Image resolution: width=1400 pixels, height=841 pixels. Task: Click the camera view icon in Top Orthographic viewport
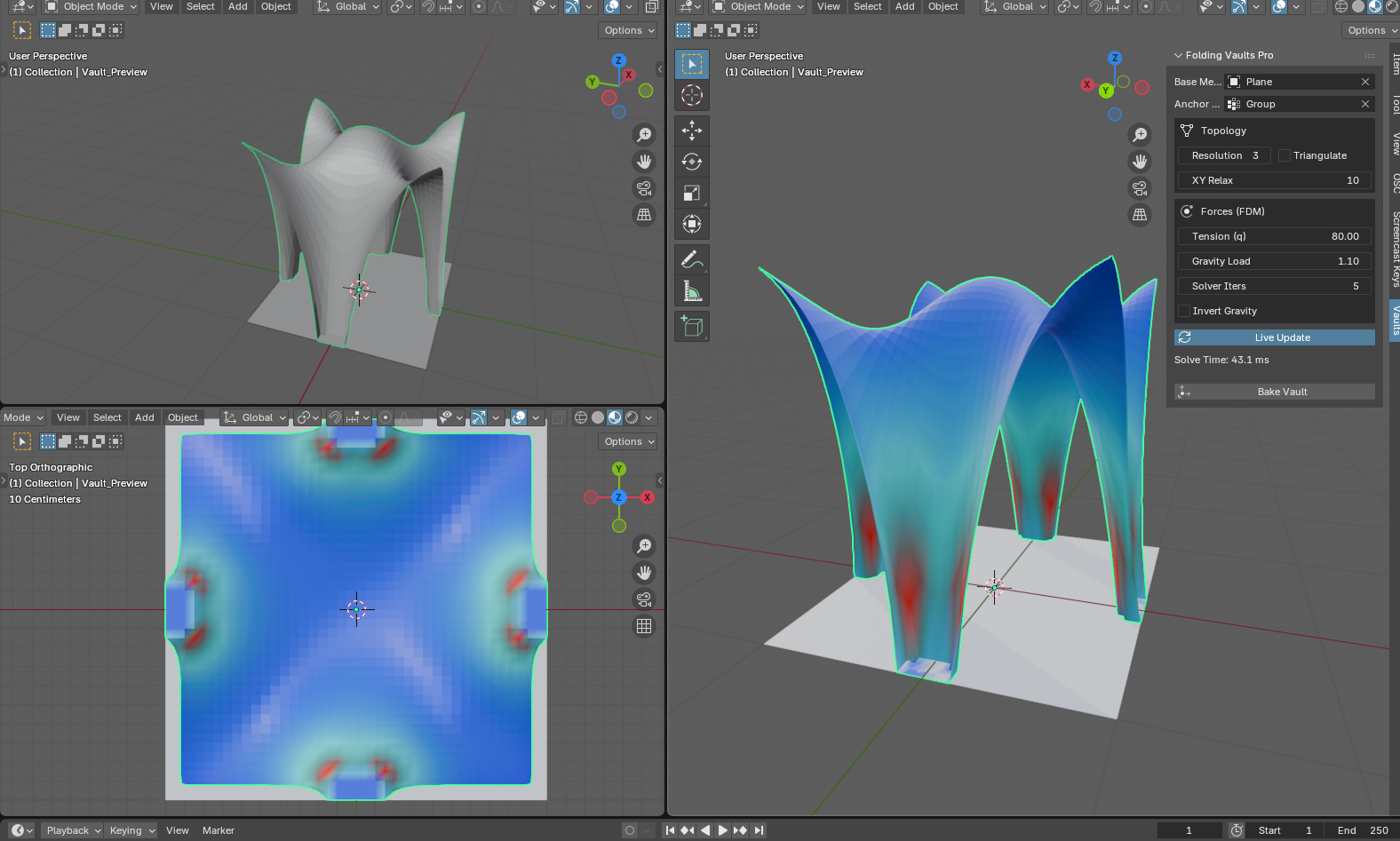click(x=644, y=599)
